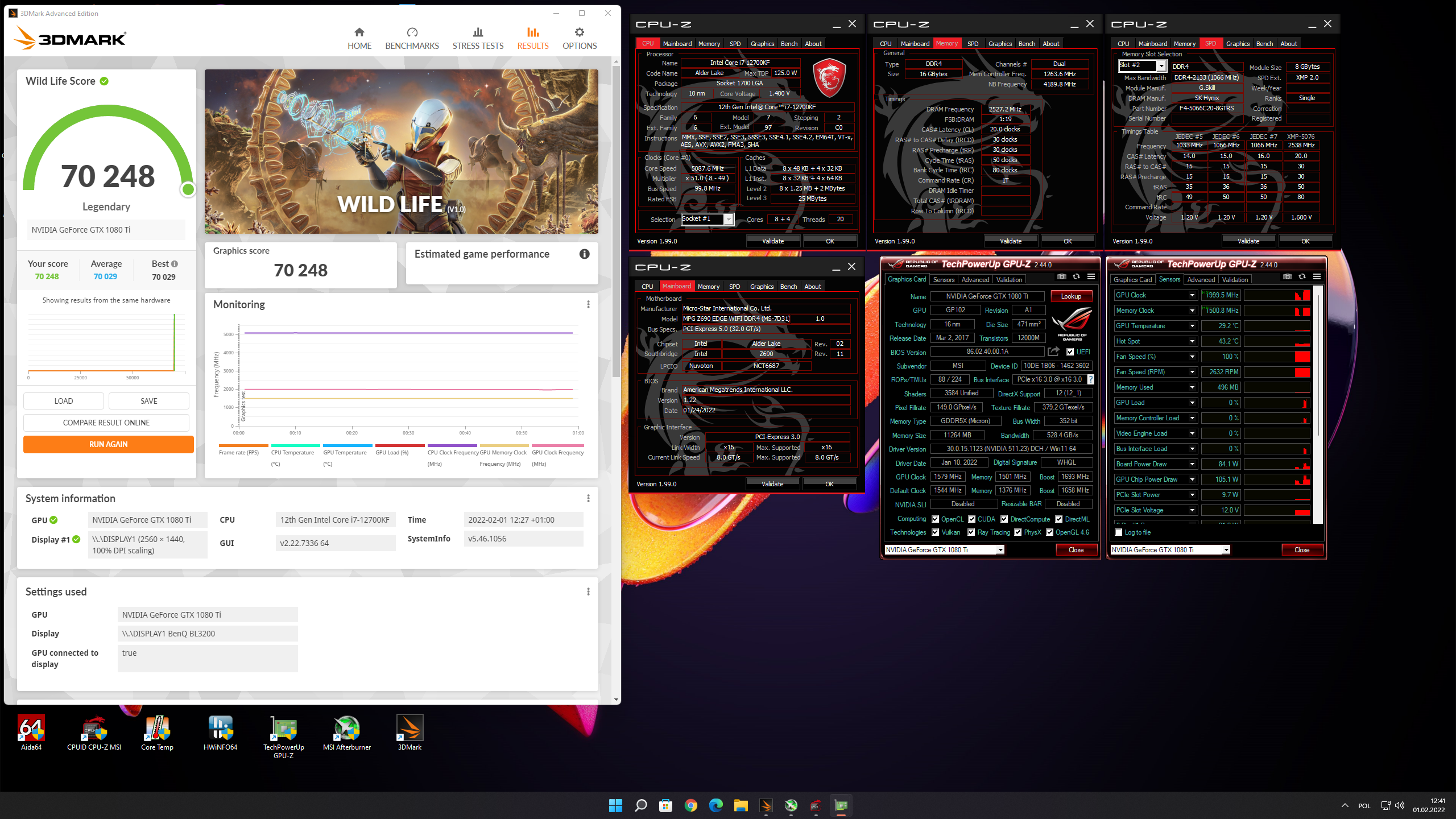This screenshot has width=1456, height=819.
Task: Click COMPARE RESULT ONLINE button
Action: 106,423
